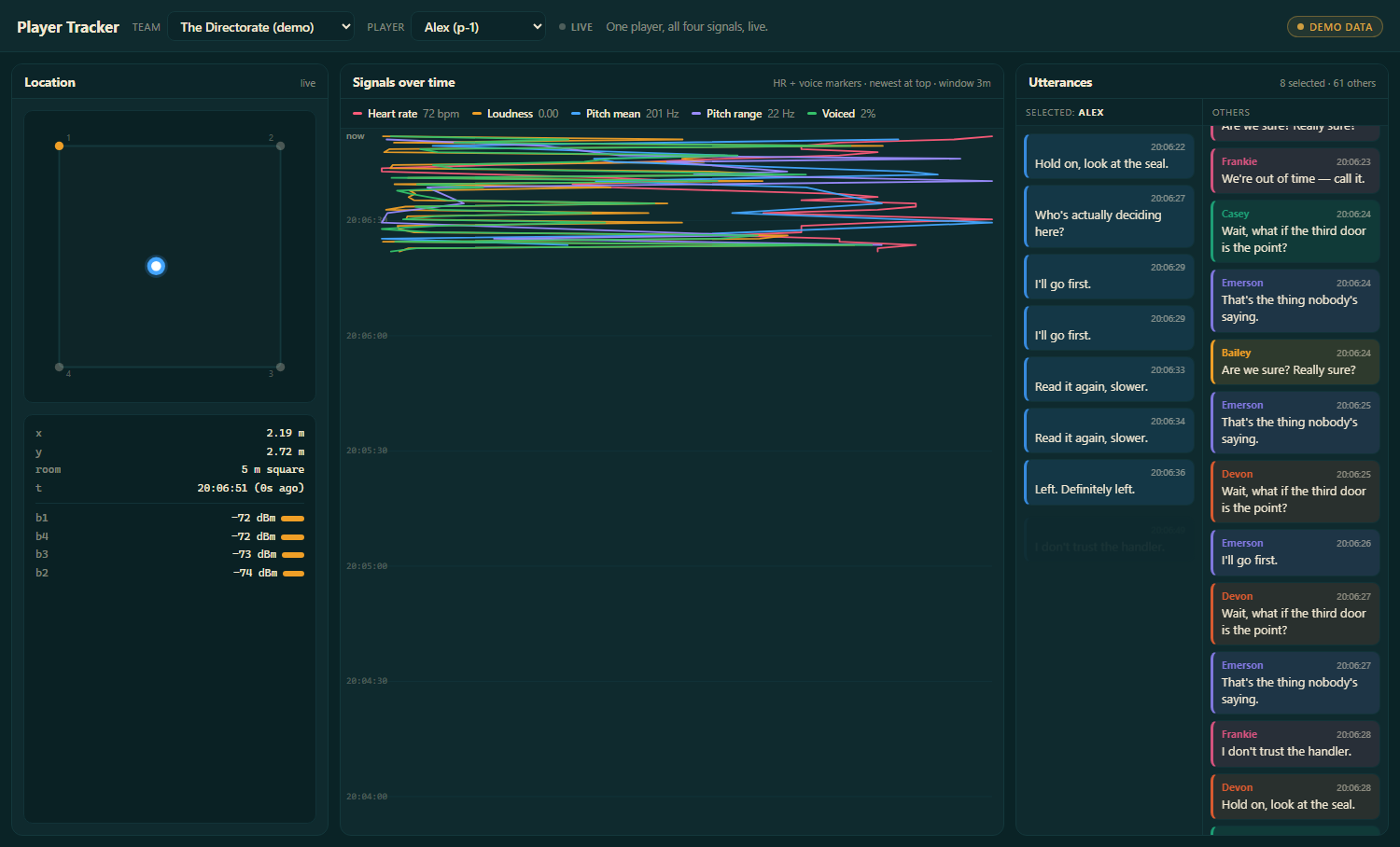Open Frankie's 'I don't trust the handler.' card

tap(1295, 743)
